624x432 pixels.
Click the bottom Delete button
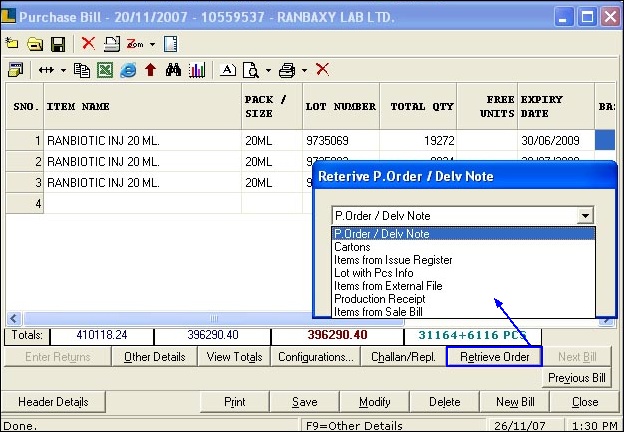click(445, 402)
